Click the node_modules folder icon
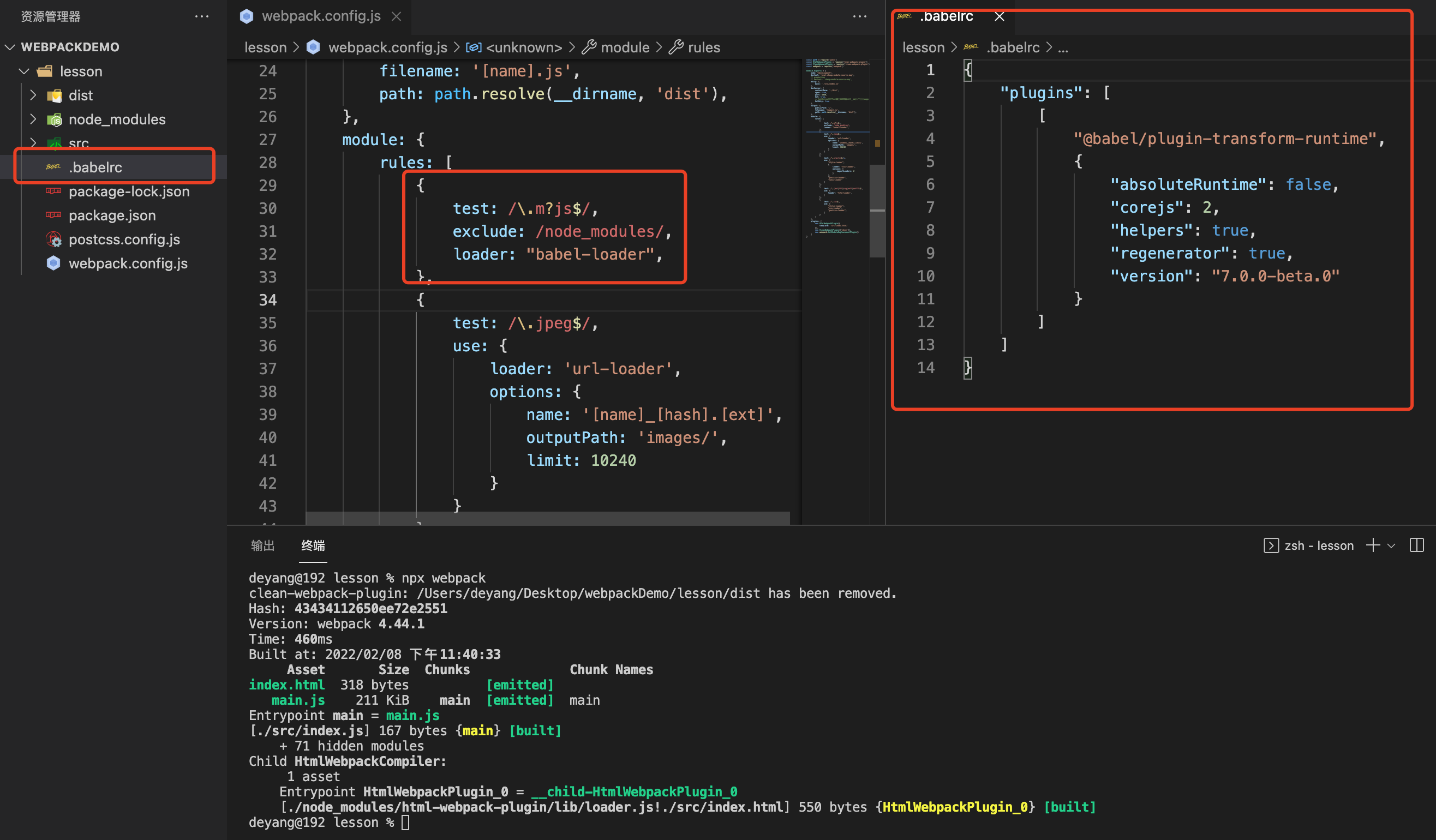The image size is (1436, 840). pyautogui.click(x=54, y=119)
